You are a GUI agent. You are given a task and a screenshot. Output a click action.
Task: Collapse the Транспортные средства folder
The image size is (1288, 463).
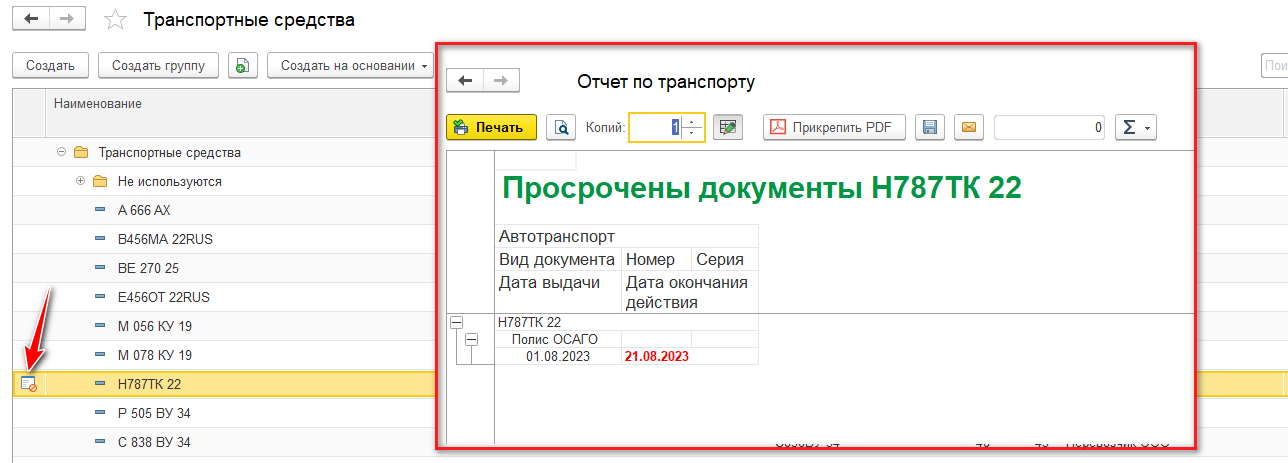point(62,153)
